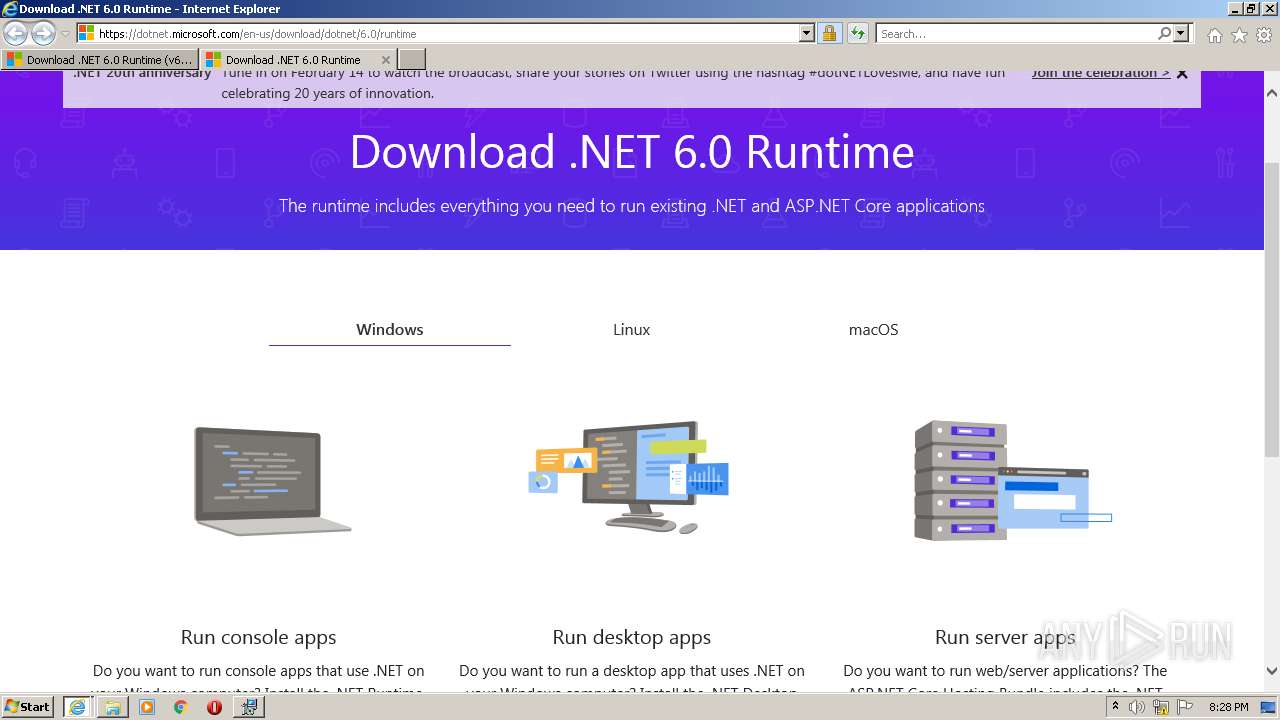
Task: Click the Run console apps heading
Action: click(x=258, y=637)
